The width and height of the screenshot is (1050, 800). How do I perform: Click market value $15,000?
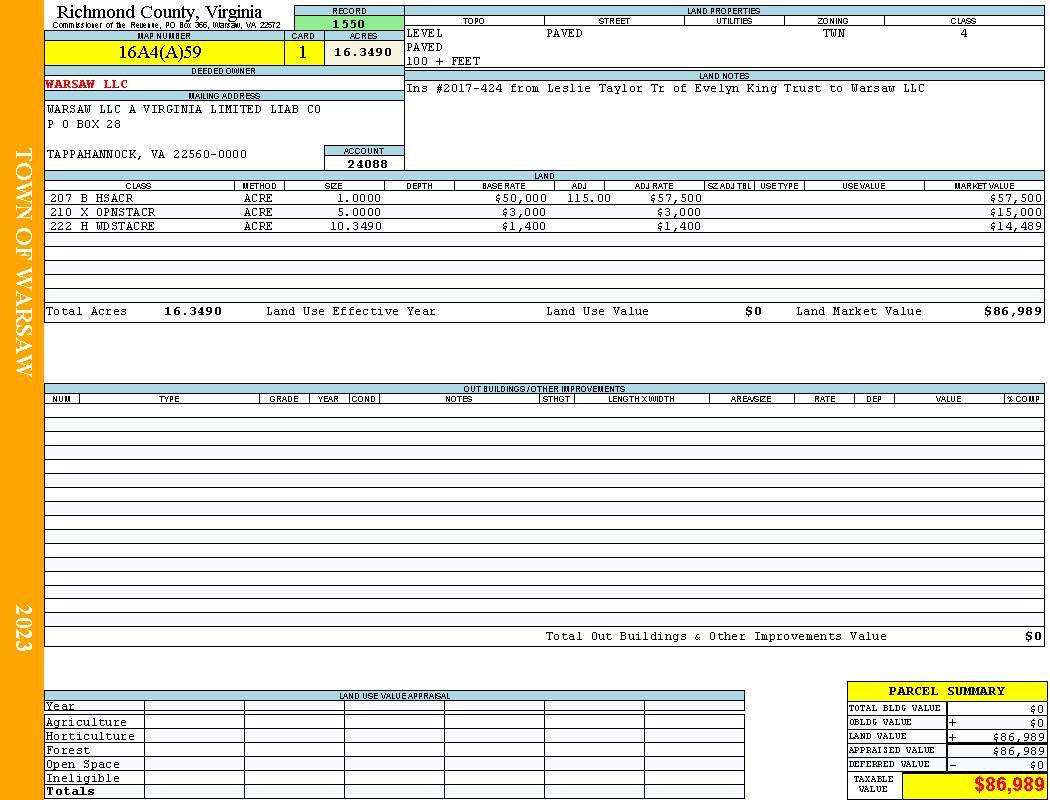click(x=1016, y=212)
